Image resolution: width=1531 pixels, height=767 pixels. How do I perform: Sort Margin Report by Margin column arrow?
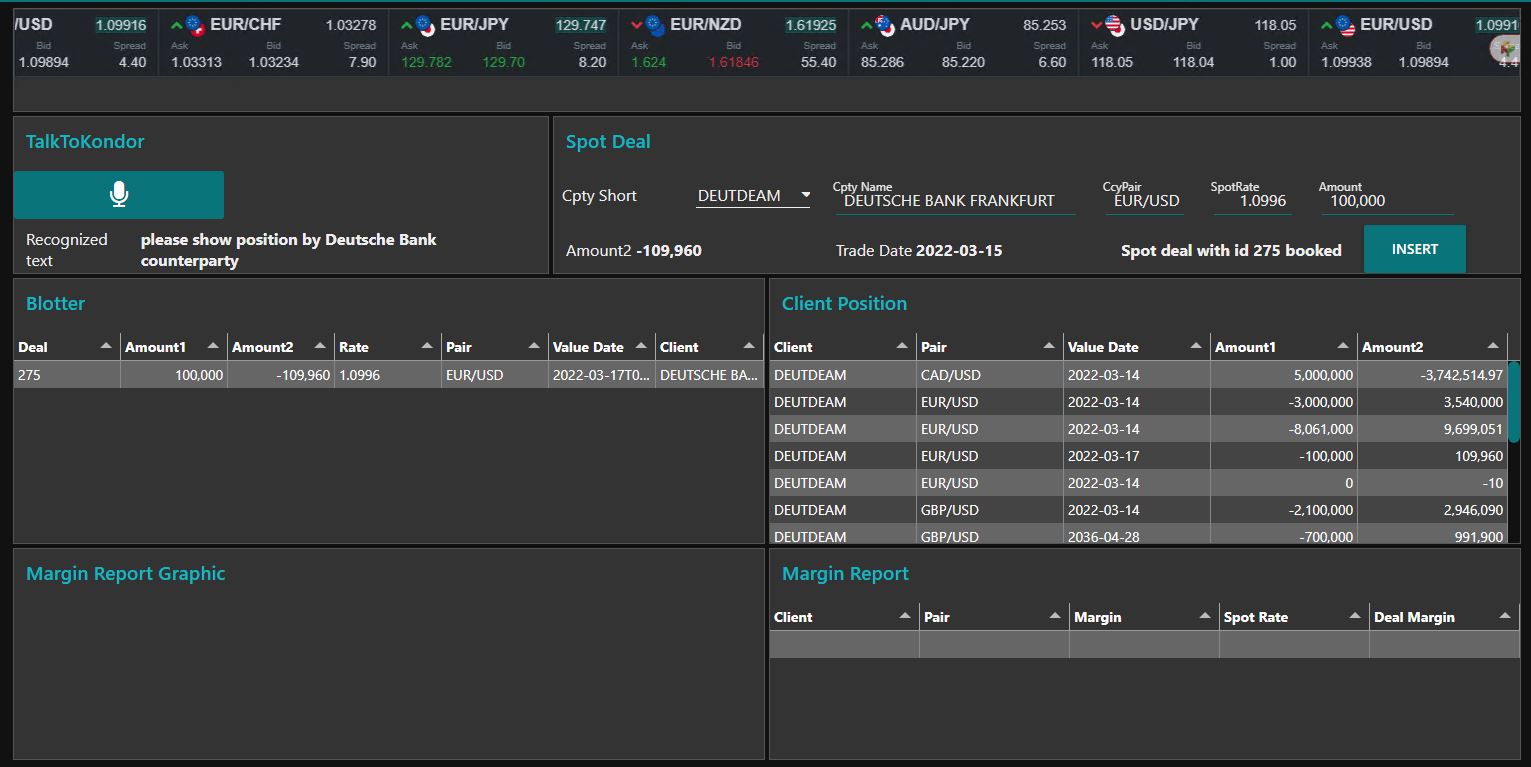(x=1205, y=616)
